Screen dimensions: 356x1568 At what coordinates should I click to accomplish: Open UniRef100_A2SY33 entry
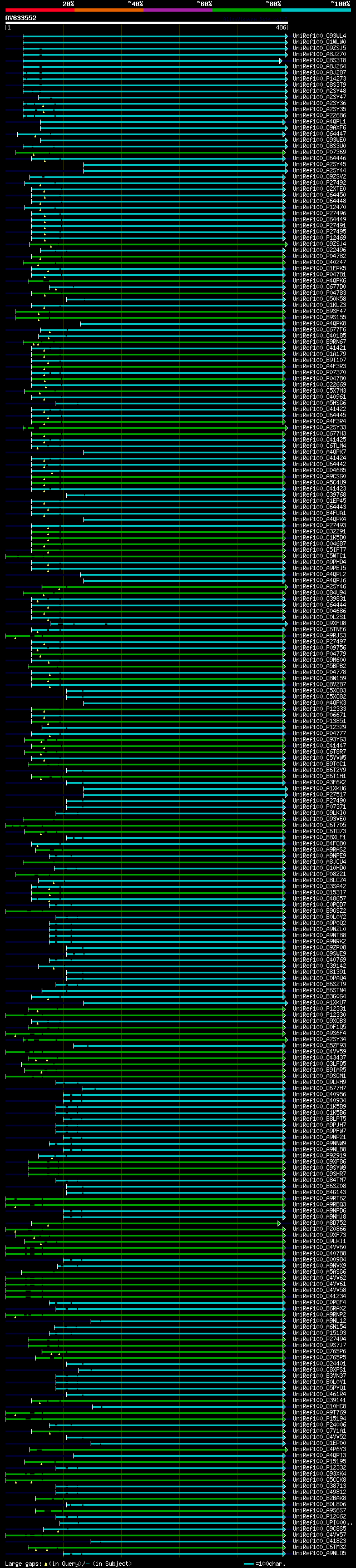(x=319, y=428)
